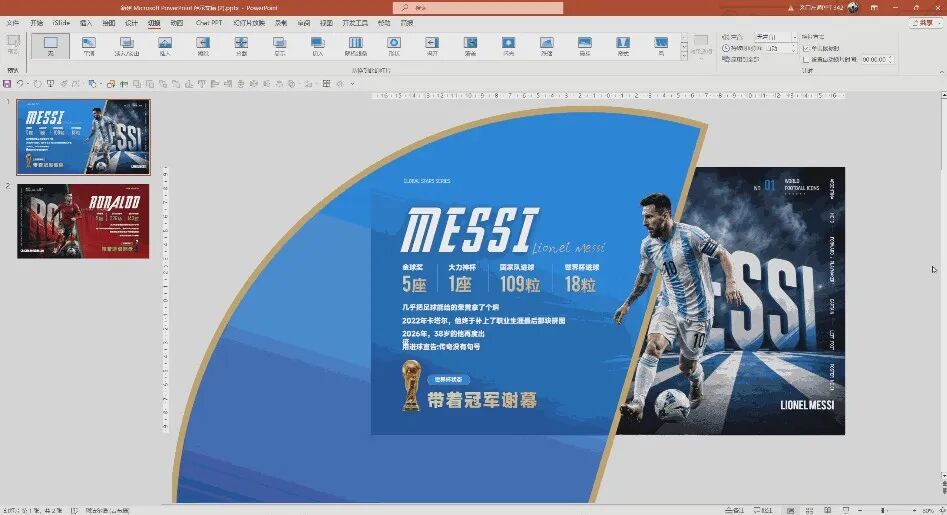Click the 50% zoom level
The height and width of the screenshot is (515, 947).
pos(928,510)
